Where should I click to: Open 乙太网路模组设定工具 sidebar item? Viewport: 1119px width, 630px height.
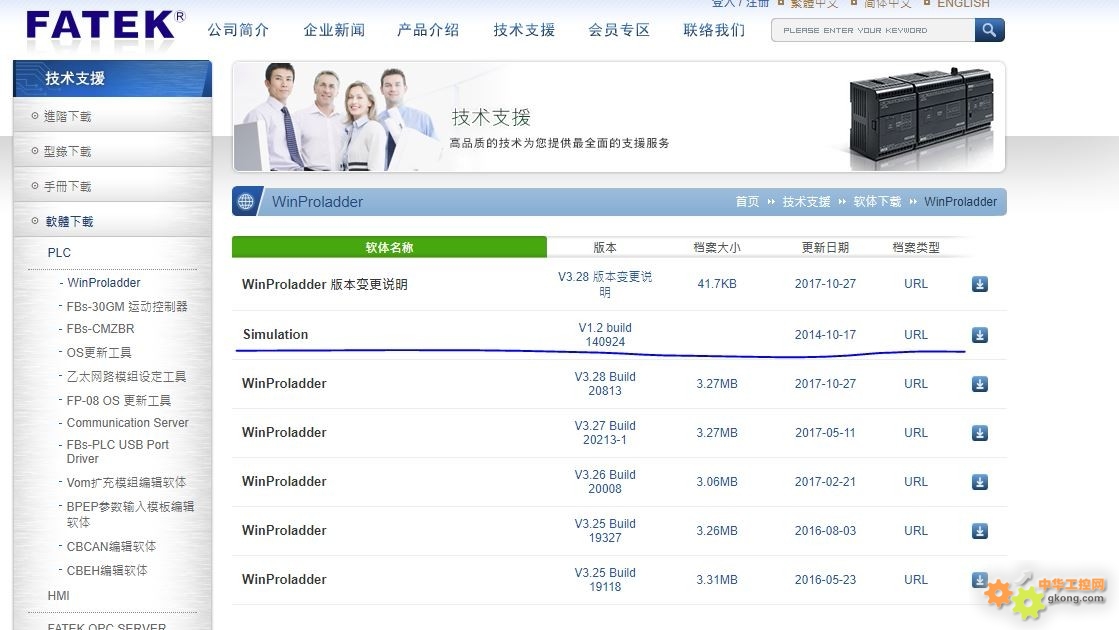coord(126,376)
